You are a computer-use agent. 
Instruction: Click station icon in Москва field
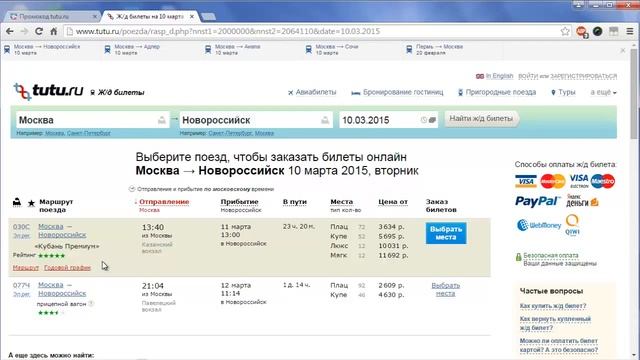tap(162, 120)
